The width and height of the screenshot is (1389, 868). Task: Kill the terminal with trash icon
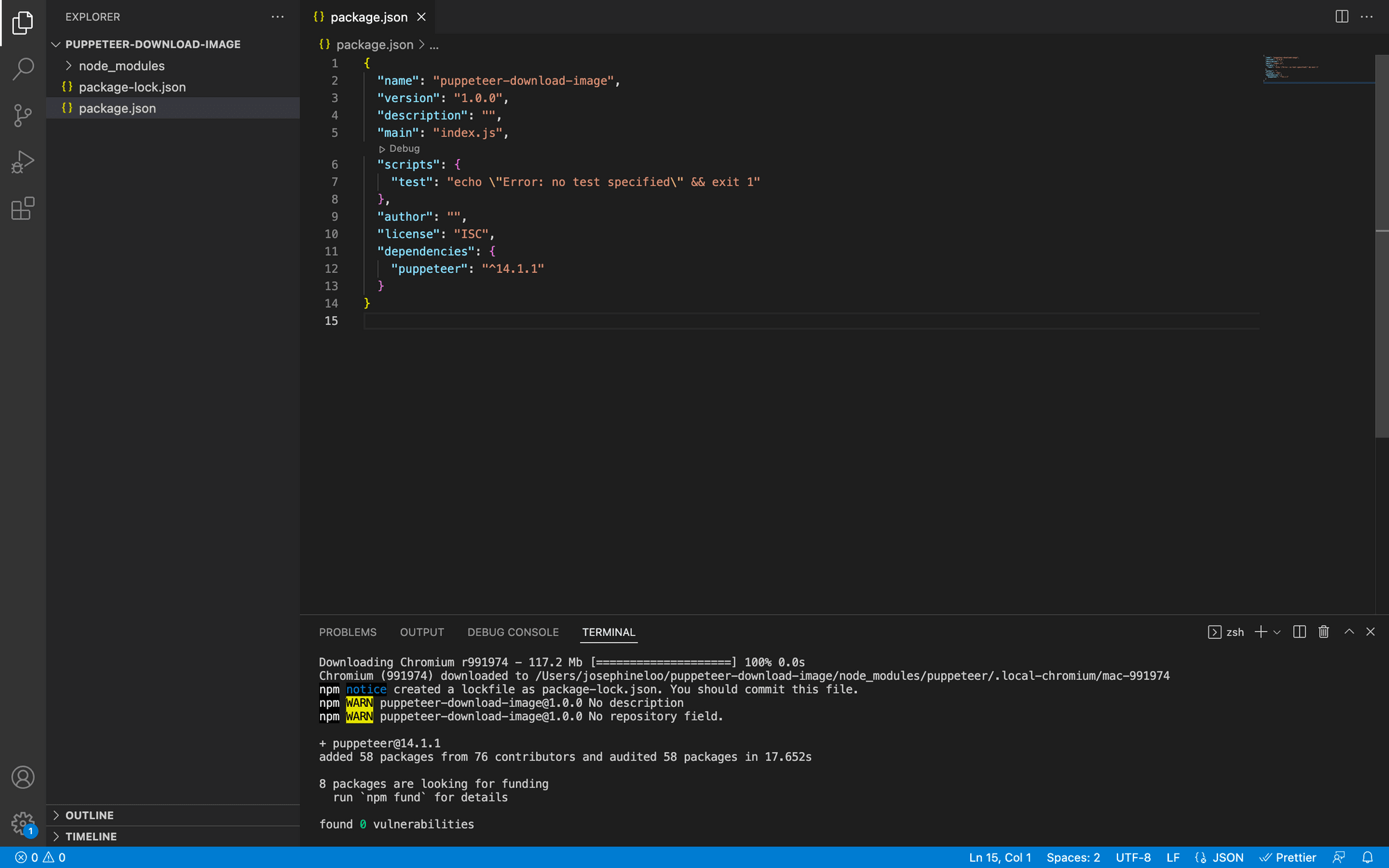[1324, 632]
